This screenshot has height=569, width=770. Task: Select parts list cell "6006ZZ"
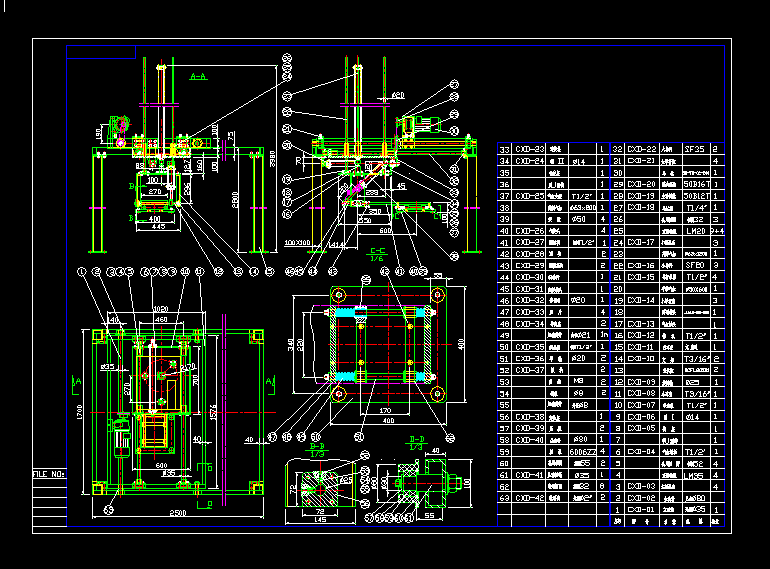click(x=583, y=452)
